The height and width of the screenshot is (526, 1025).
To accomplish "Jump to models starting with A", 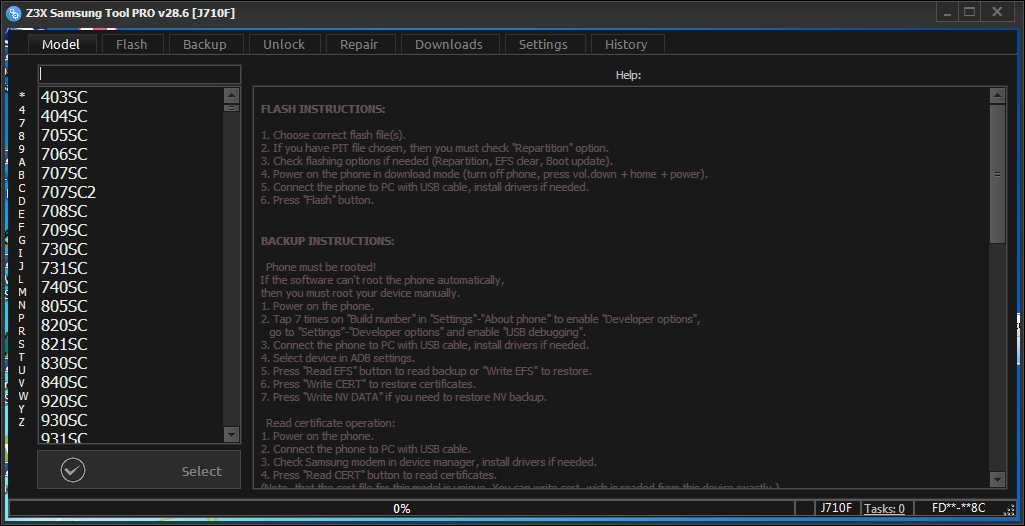I will [22, 162].
